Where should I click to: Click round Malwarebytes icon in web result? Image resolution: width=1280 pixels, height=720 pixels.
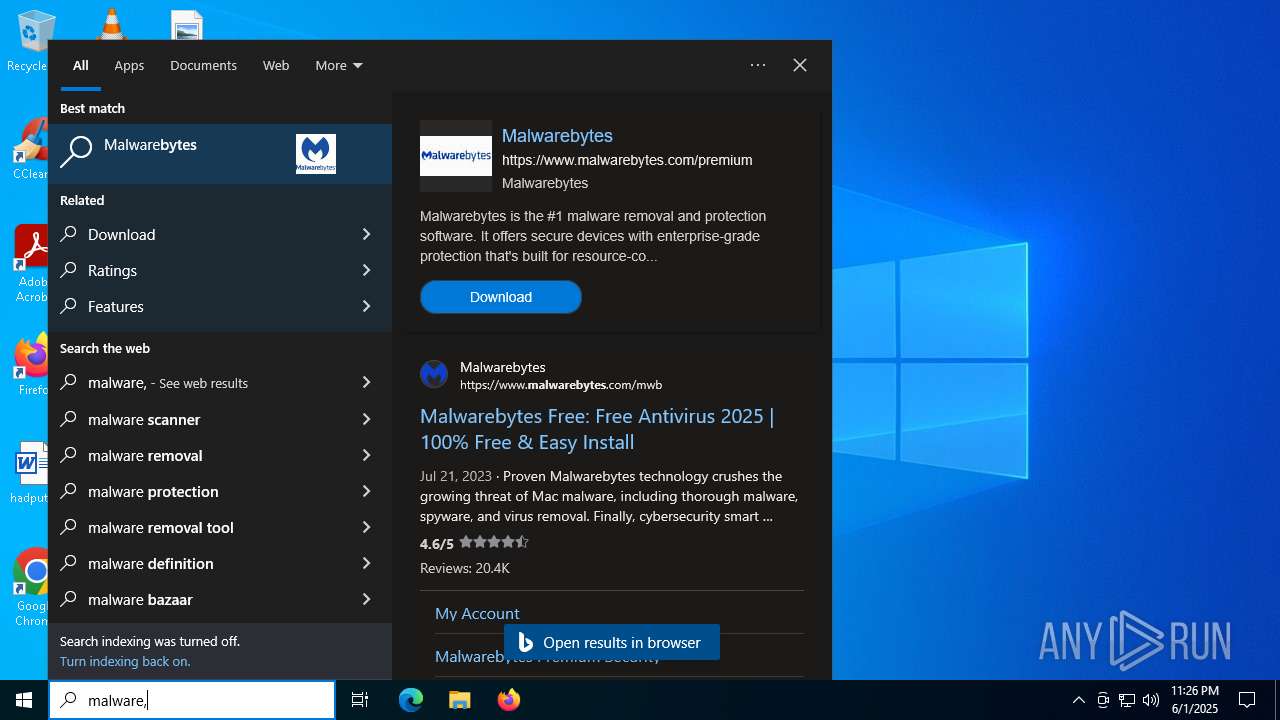[434, 374]
